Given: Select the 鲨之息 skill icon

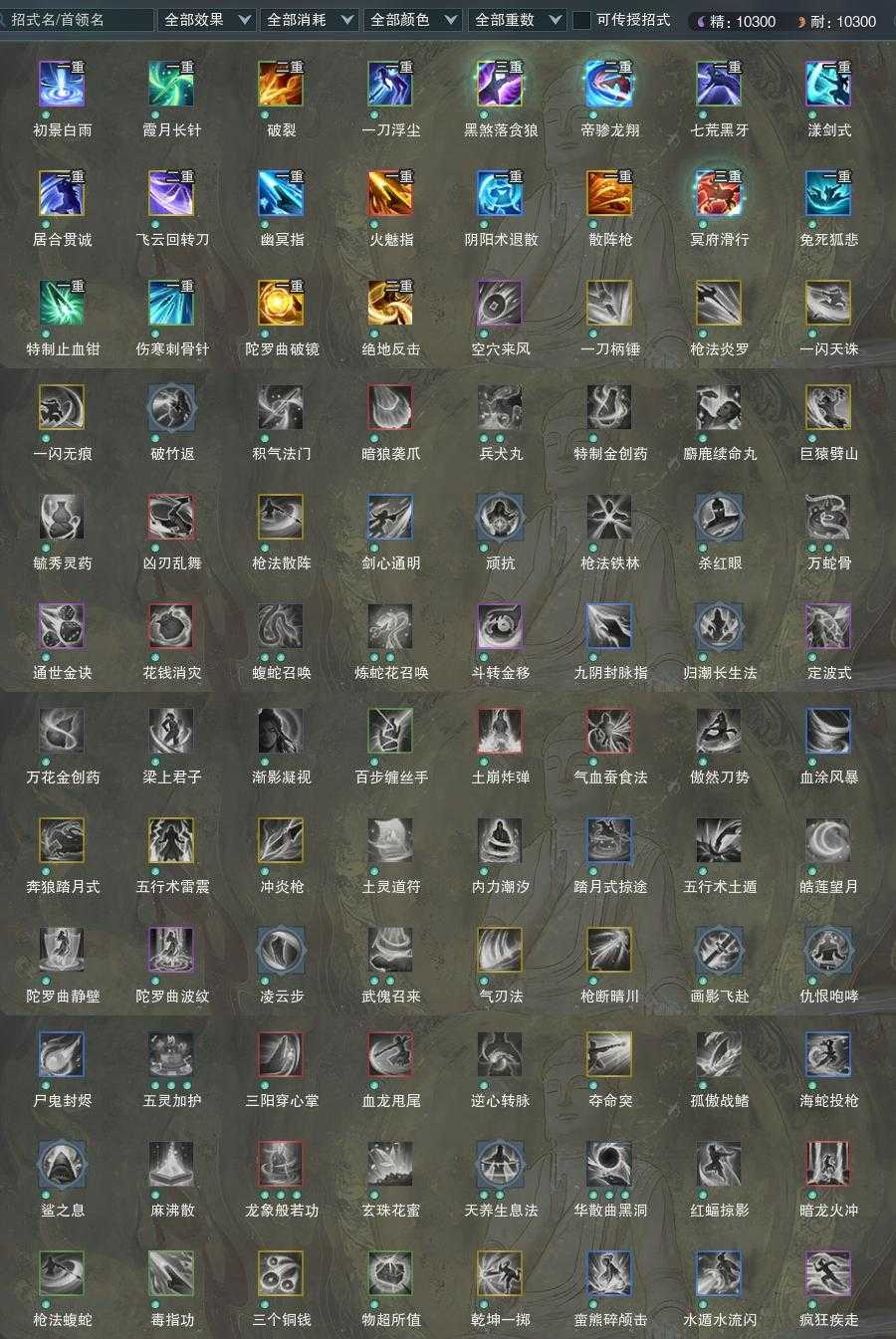Looking at the screenshot, I should click(x=62, y=1164).
